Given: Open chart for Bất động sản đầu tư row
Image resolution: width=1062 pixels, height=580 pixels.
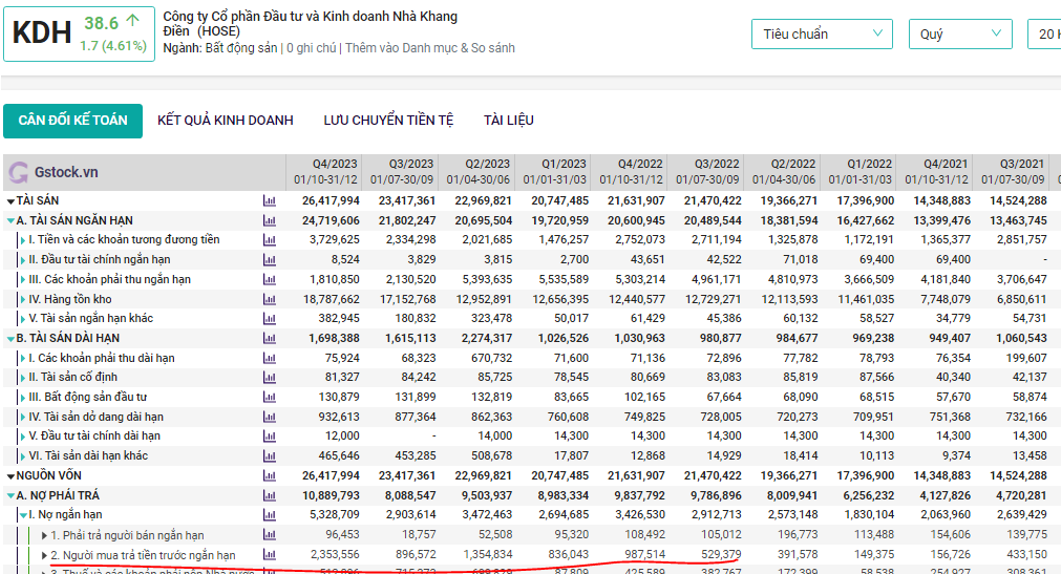Looking at the screenshot, I should pyautogui.click(x=268, y=397).
